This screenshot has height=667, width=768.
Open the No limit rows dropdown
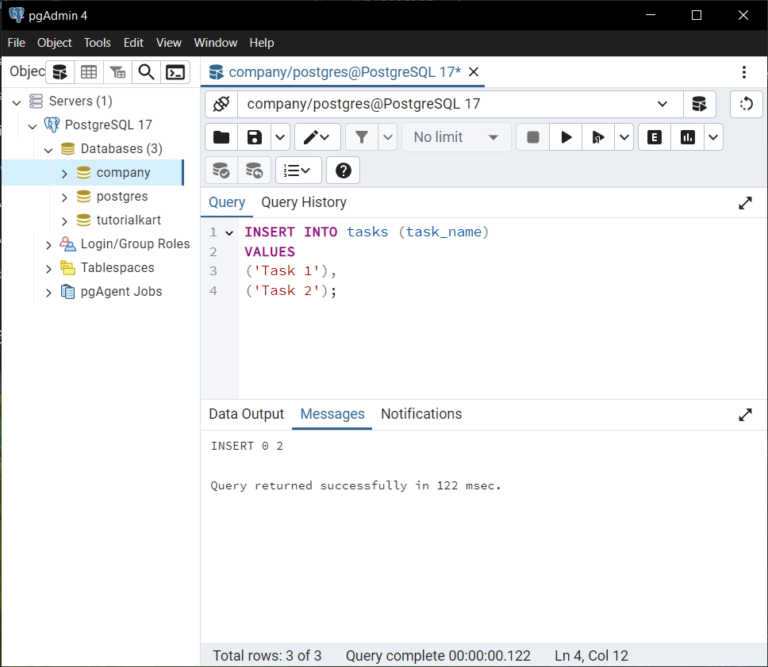pyautogui.click(x=456, y=137)
